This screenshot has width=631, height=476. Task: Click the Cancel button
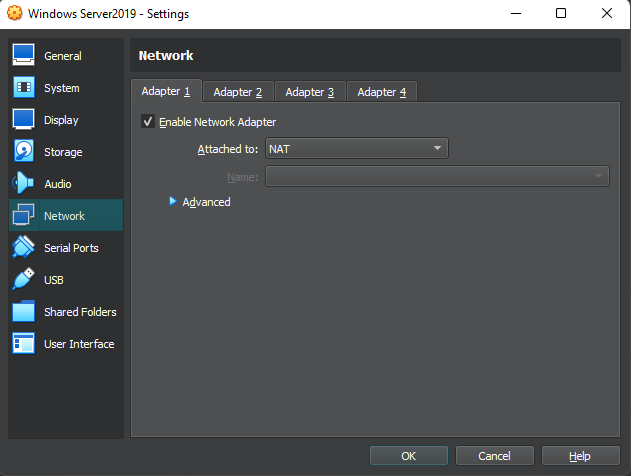pos(494,456)
